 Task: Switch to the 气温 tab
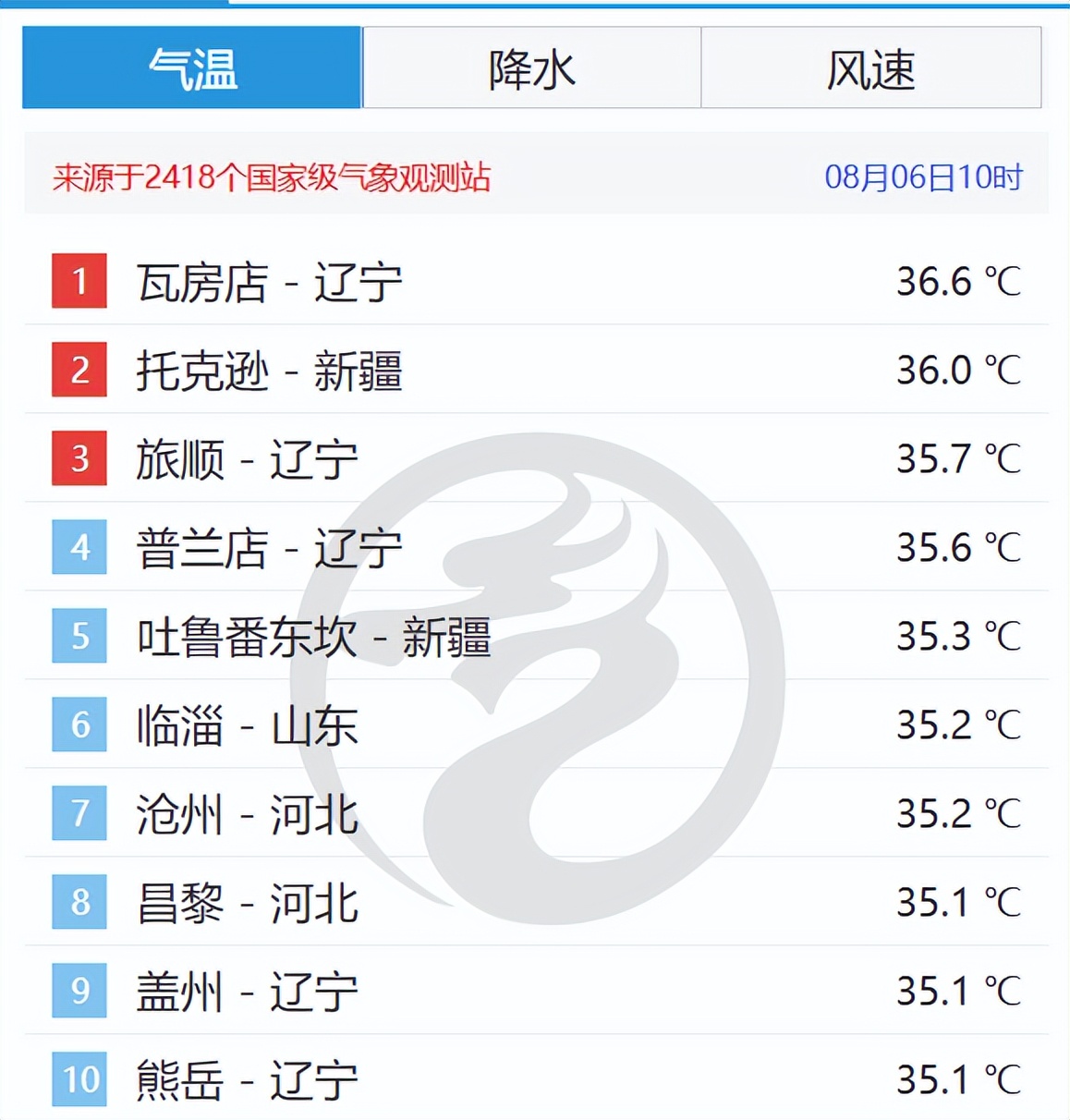point(192,67)
